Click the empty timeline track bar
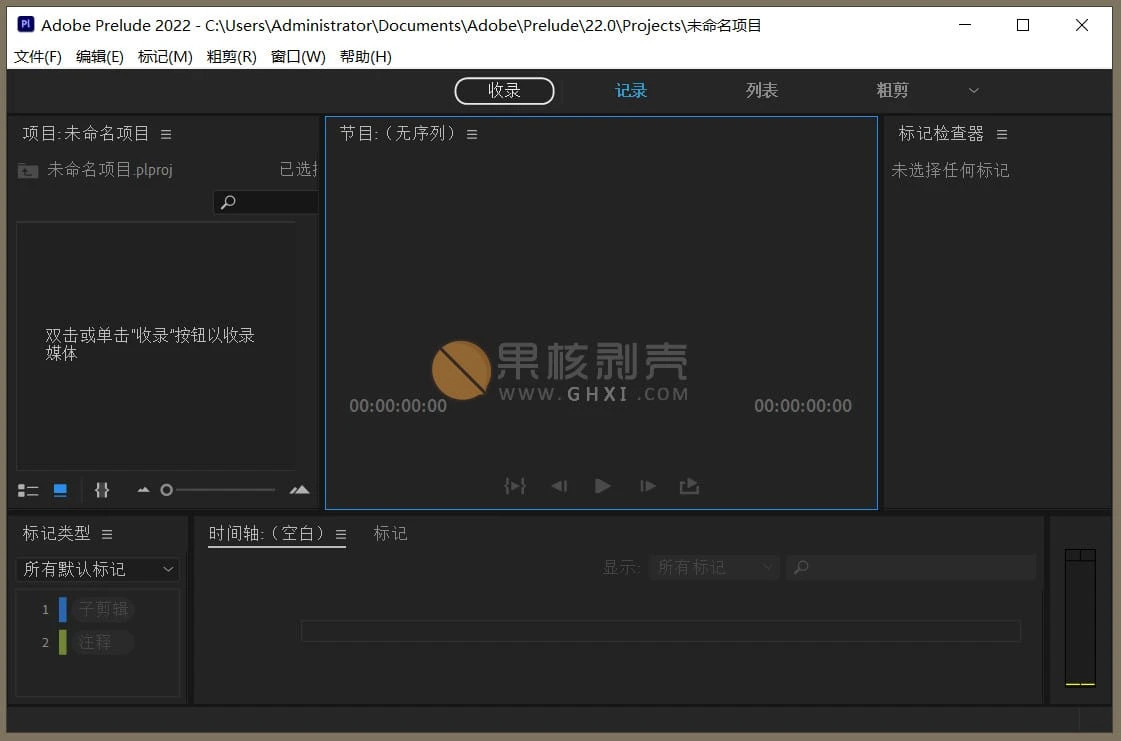Viewport: 1121px width, 741px height. tap(661, 631)
